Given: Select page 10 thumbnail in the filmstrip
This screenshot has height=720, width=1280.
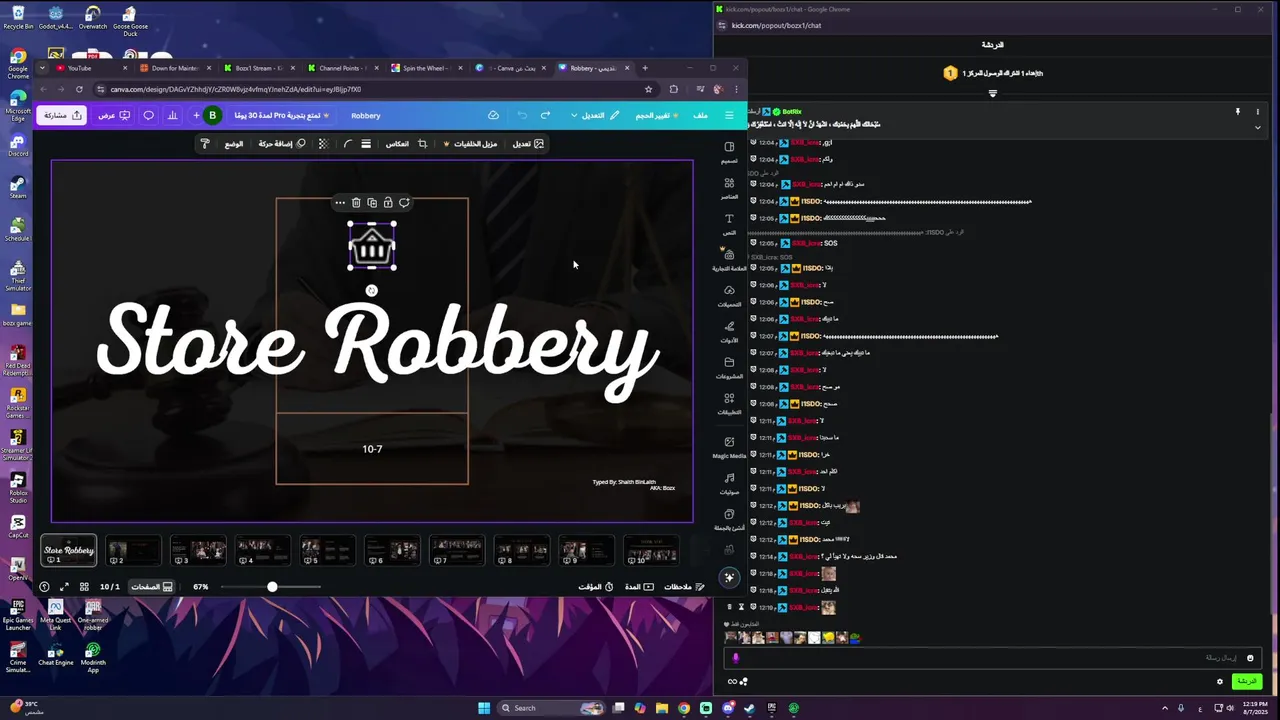Looking at the screenshot, I should tap(651, 550).
